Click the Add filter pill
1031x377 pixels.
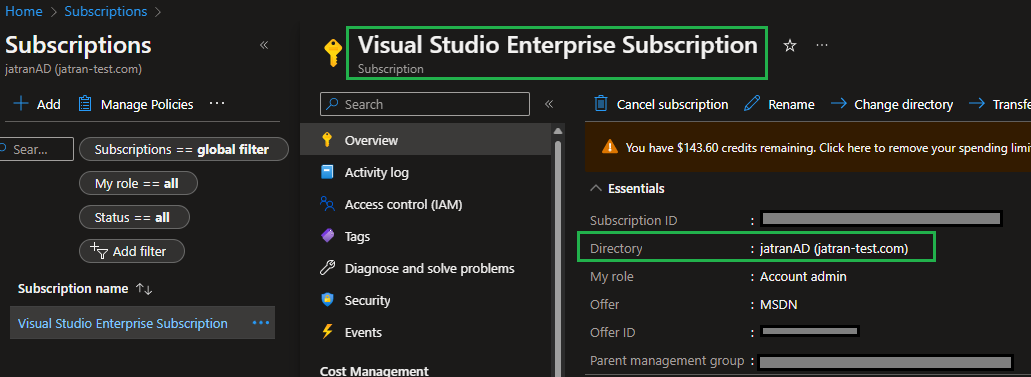pyautogui.click(x=132, y=251)
